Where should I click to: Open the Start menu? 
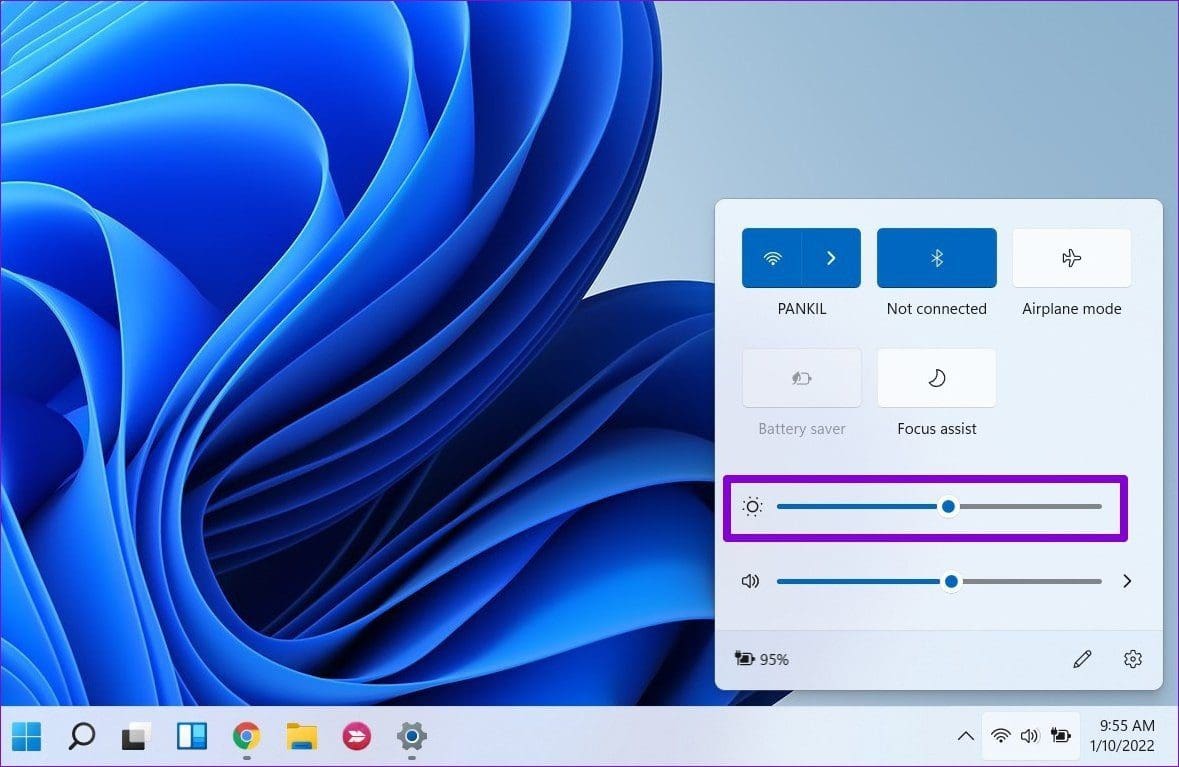tap(26, 736)
